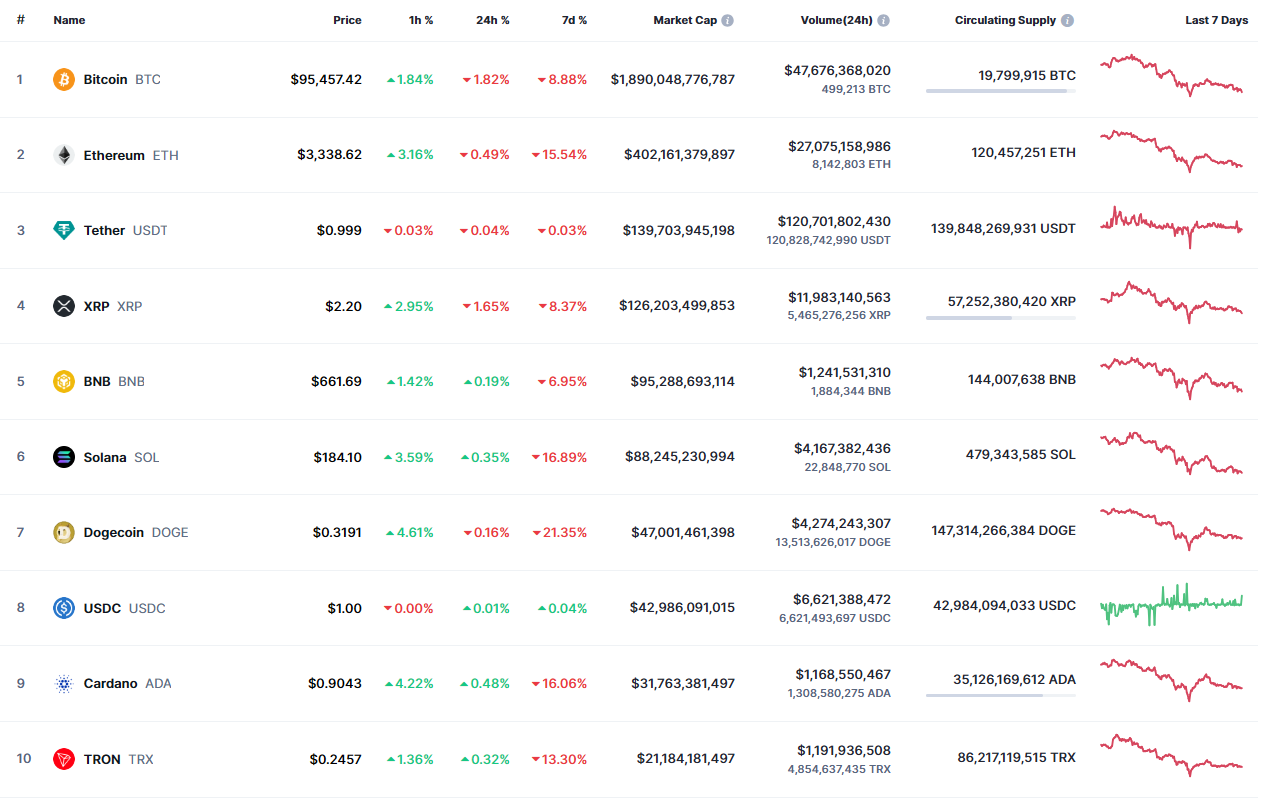Viewport: 1270px width, 806px height.
Task: Open the USDC name link
Action: (x=125, y=608)
